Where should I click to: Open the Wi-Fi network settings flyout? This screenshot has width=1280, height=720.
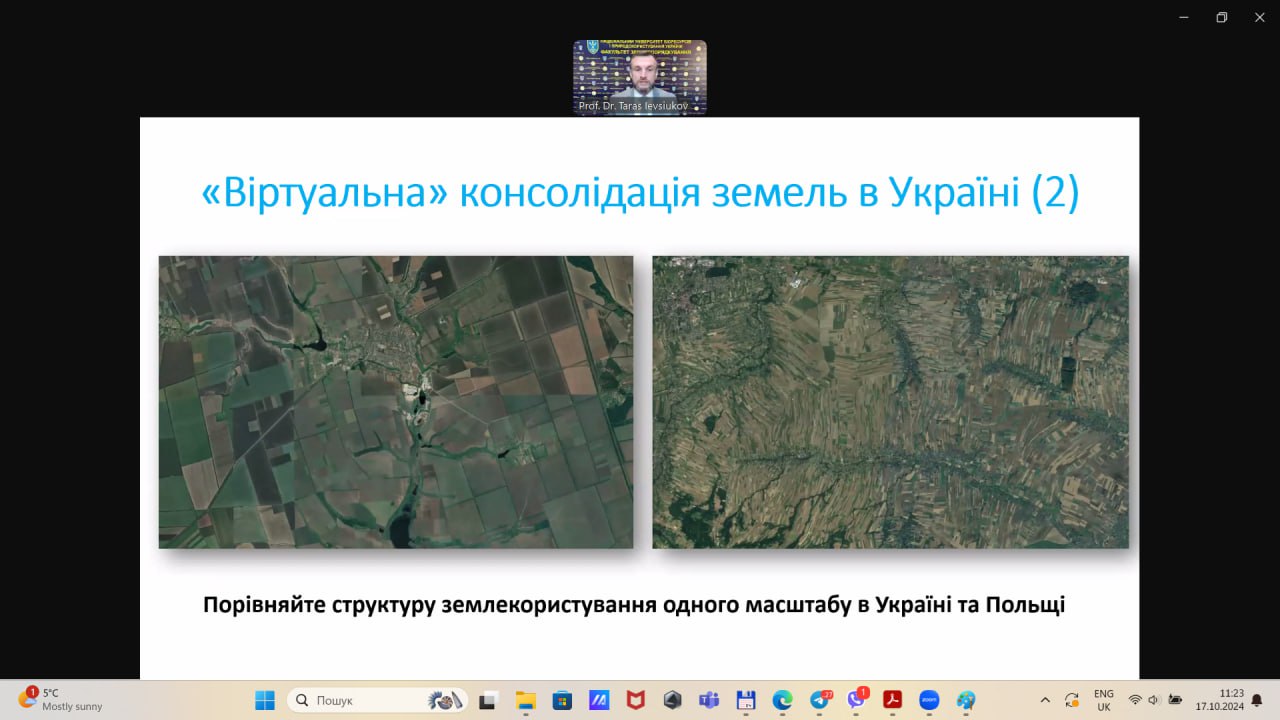click(x=1135, y=700)
